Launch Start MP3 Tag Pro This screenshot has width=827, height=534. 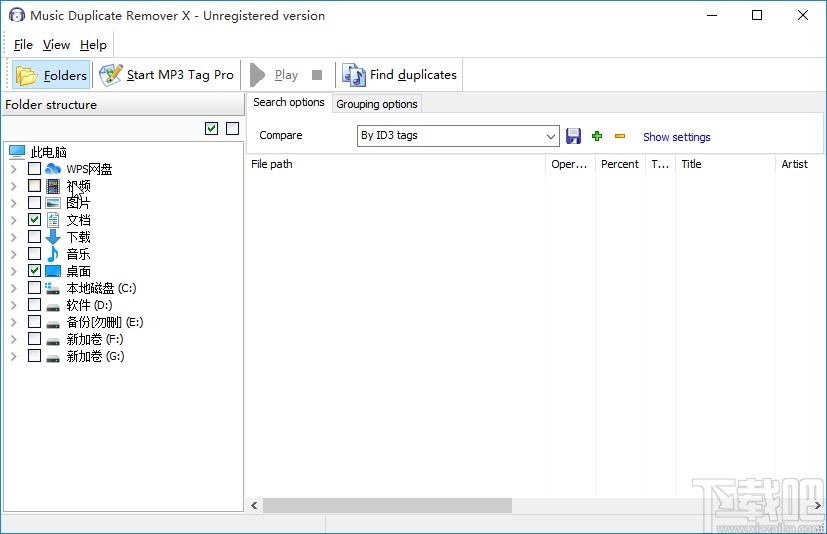(166, 75)
